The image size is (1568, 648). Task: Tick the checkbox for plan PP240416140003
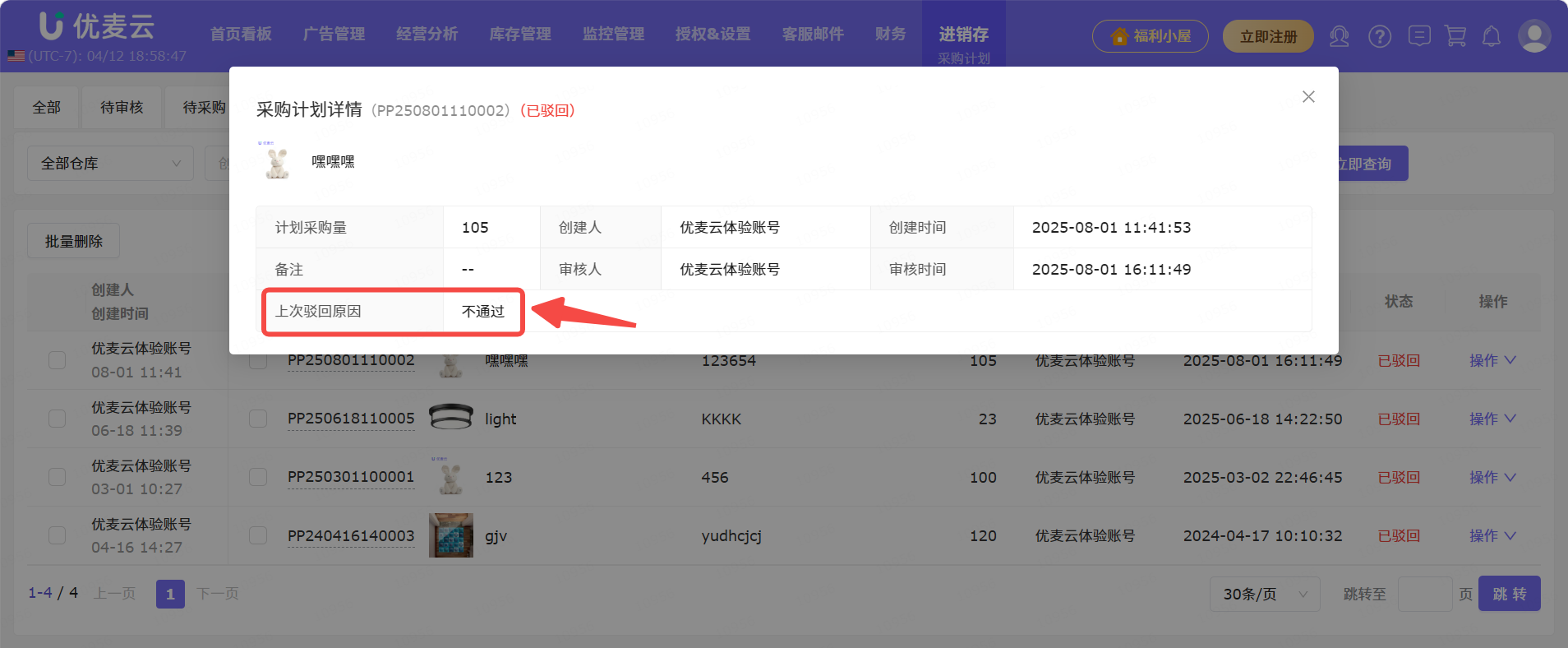click(x=258, y=535)
